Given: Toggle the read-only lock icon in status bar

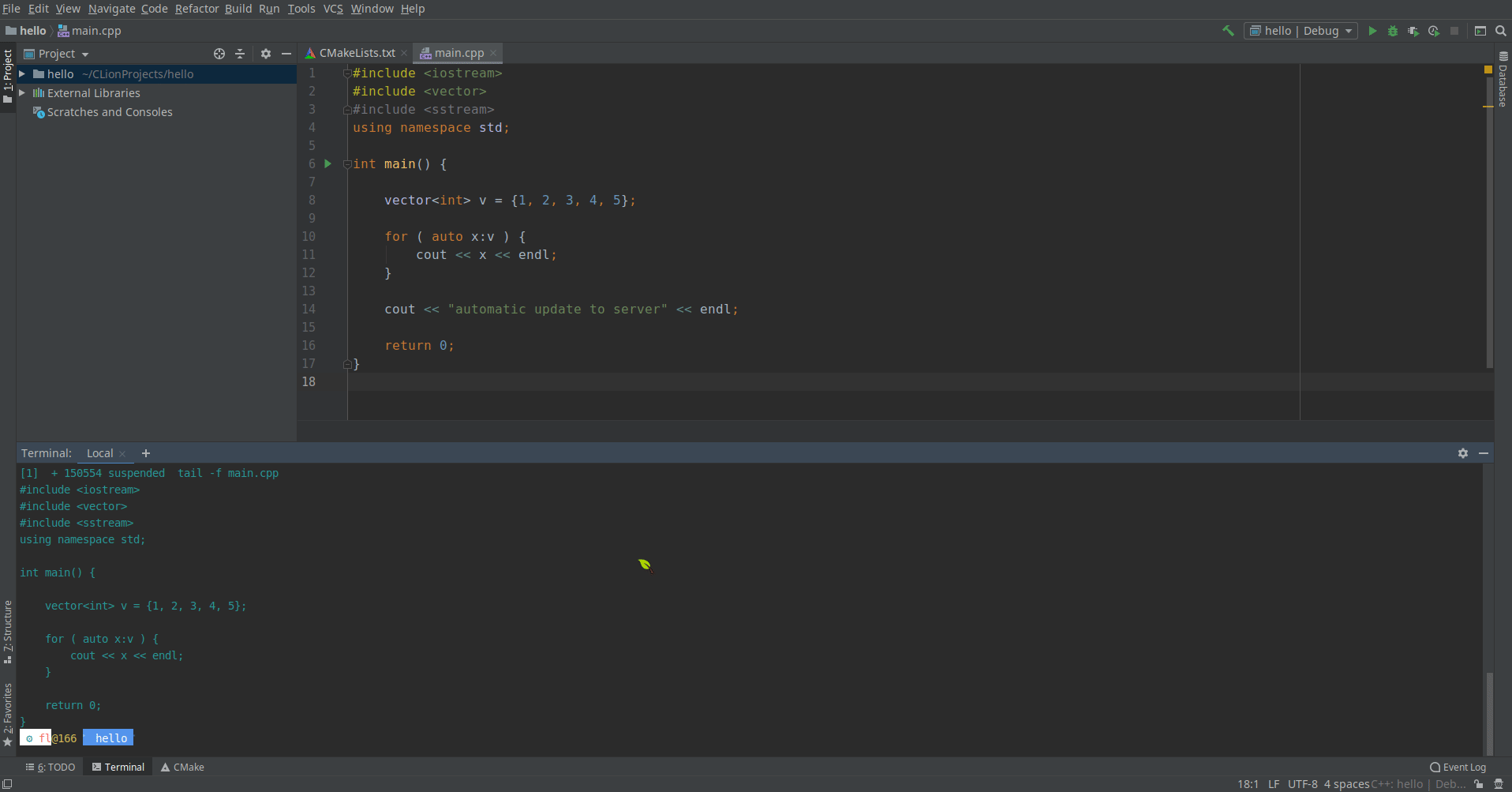Looking at the screenshot, I should pyautogui.click(x=1479, y=784).
